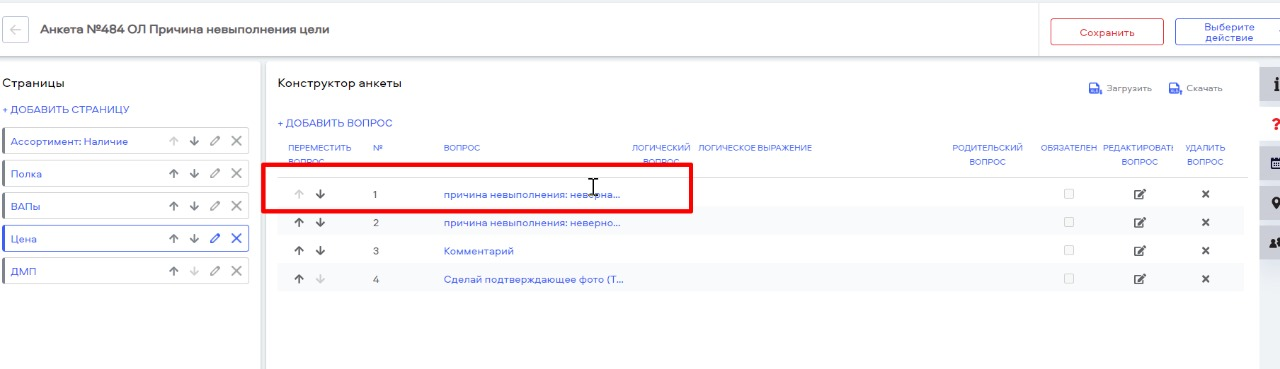Screen dimensions: 1280x369
Task: Move question 3 Комментарий down
Action: [x=320, y=251]
